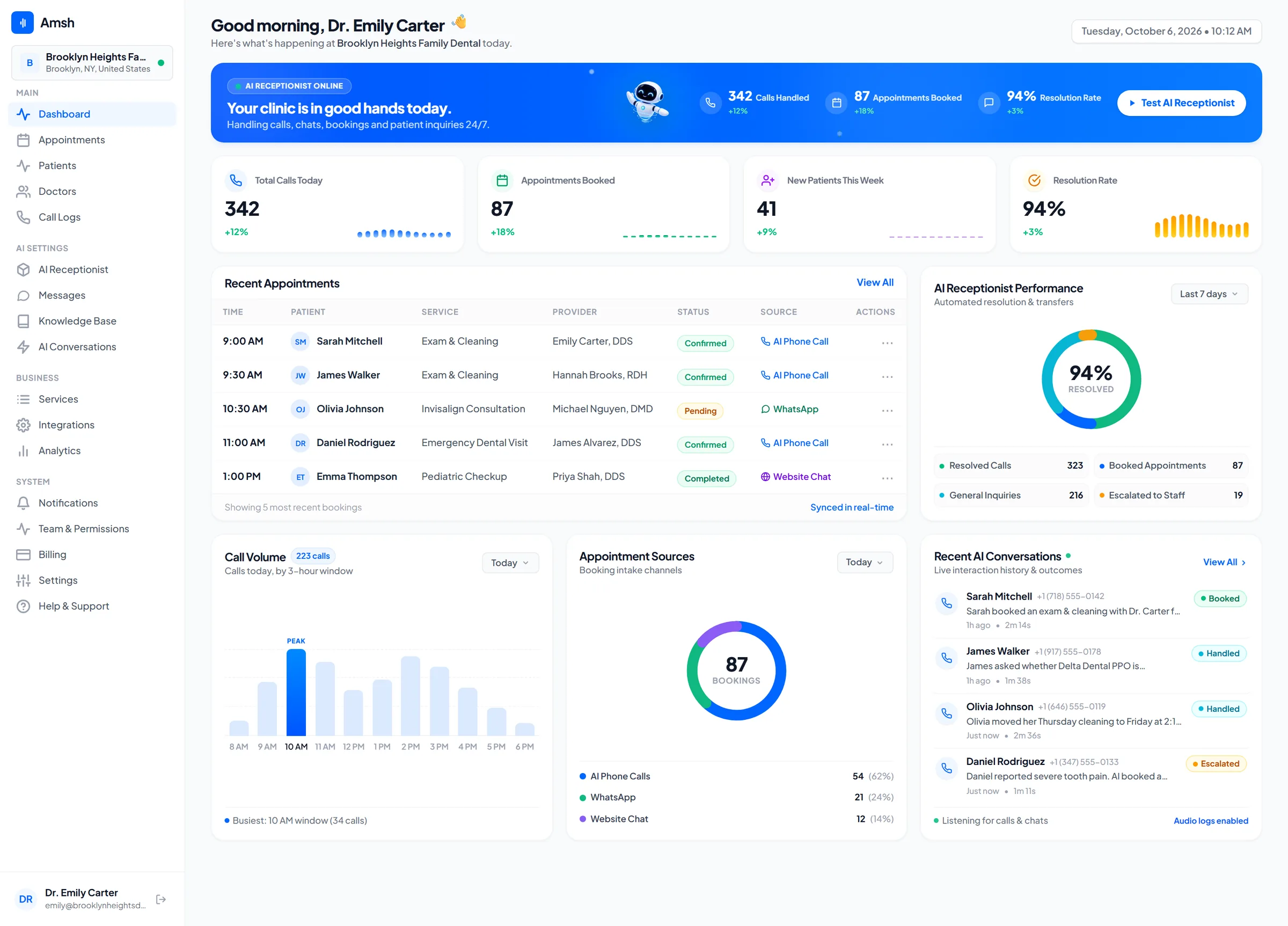
Task: Click the phone icon in Total Calls Today card
Action: pyautogui.click(x=236, y=180)
